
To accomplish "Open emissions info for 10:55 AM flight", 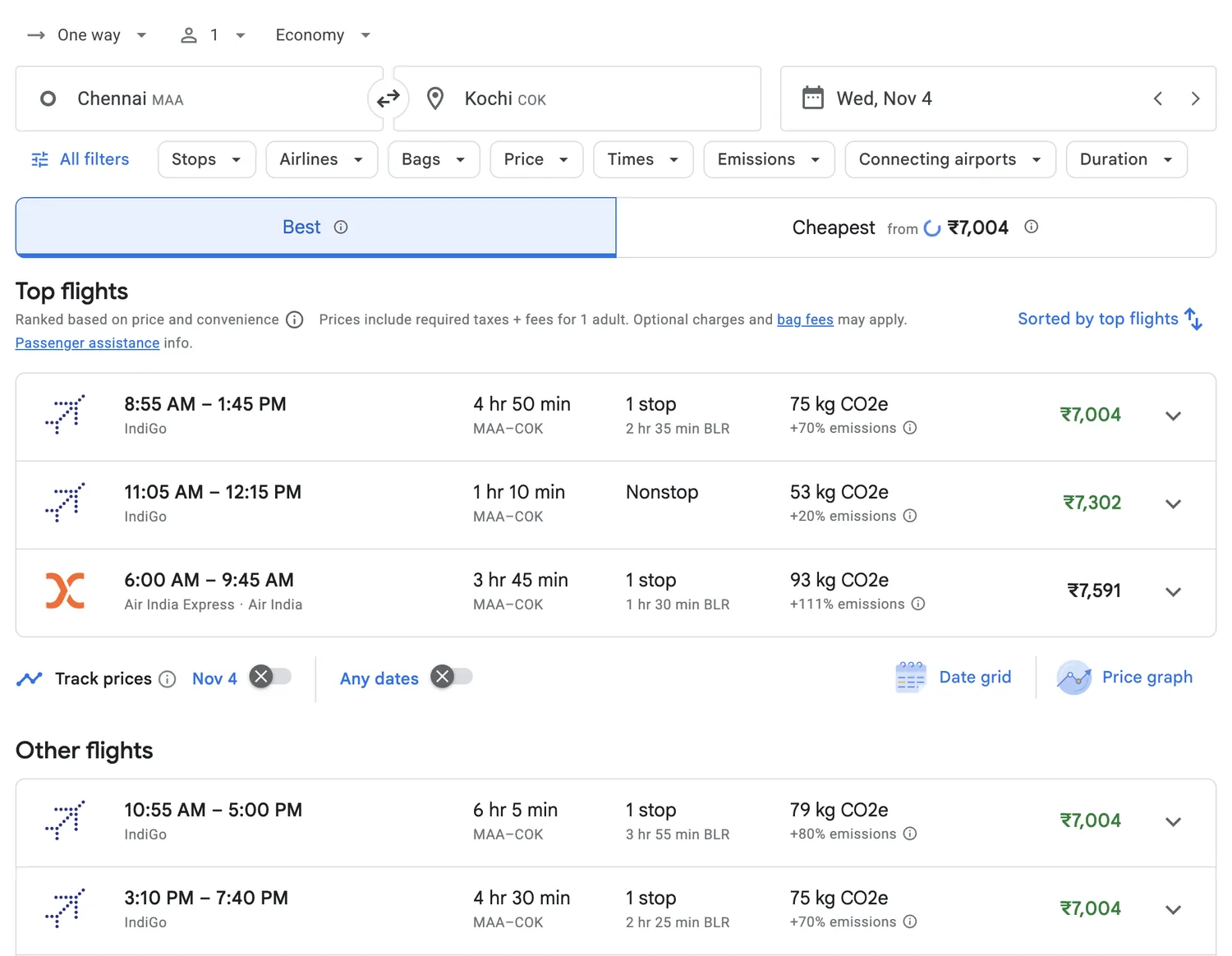I will pyautogui.click(x=910, y=834).
